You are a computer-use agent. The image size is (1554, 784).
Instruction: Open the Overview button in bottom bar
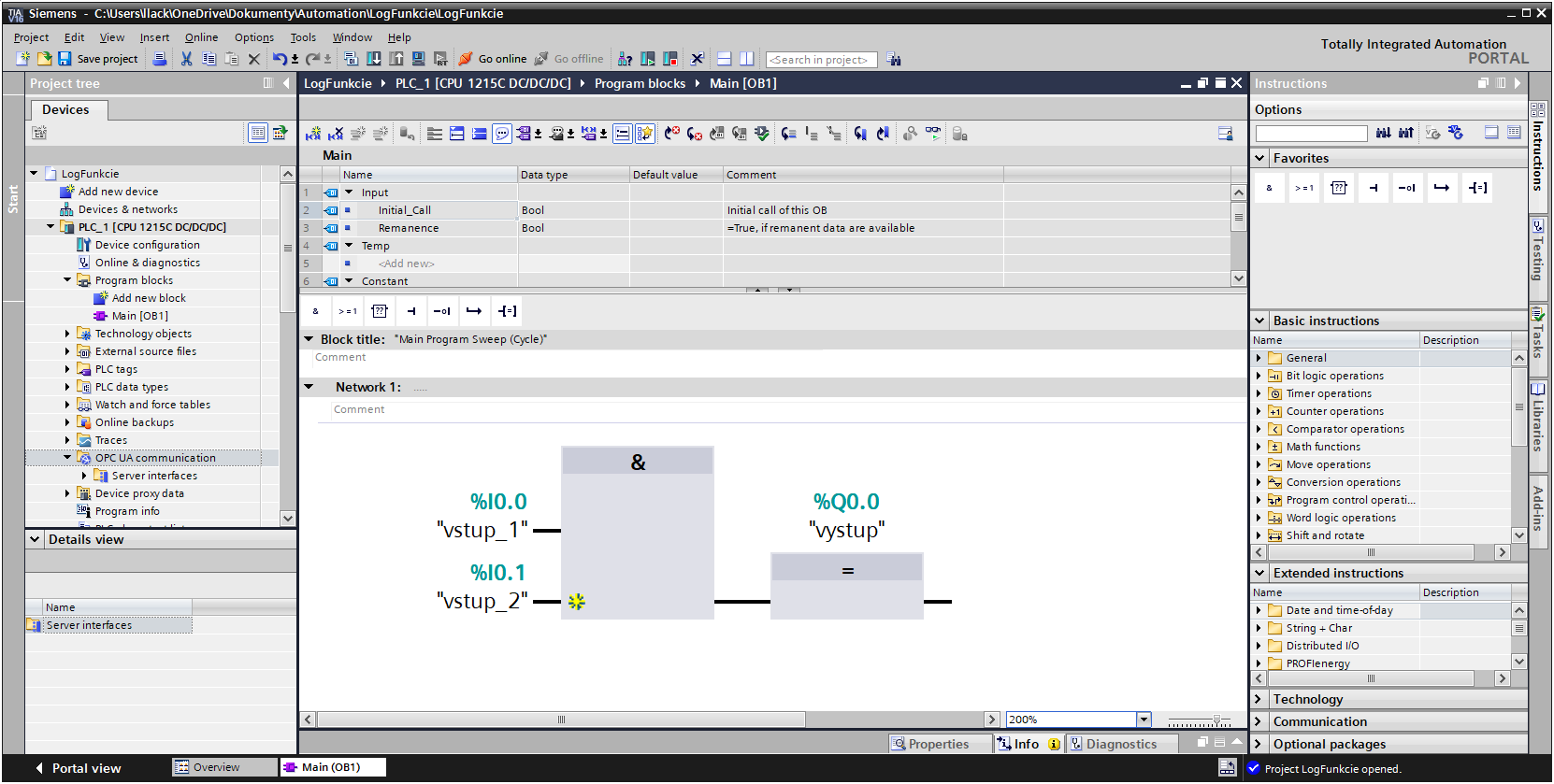tap(208, 767)
